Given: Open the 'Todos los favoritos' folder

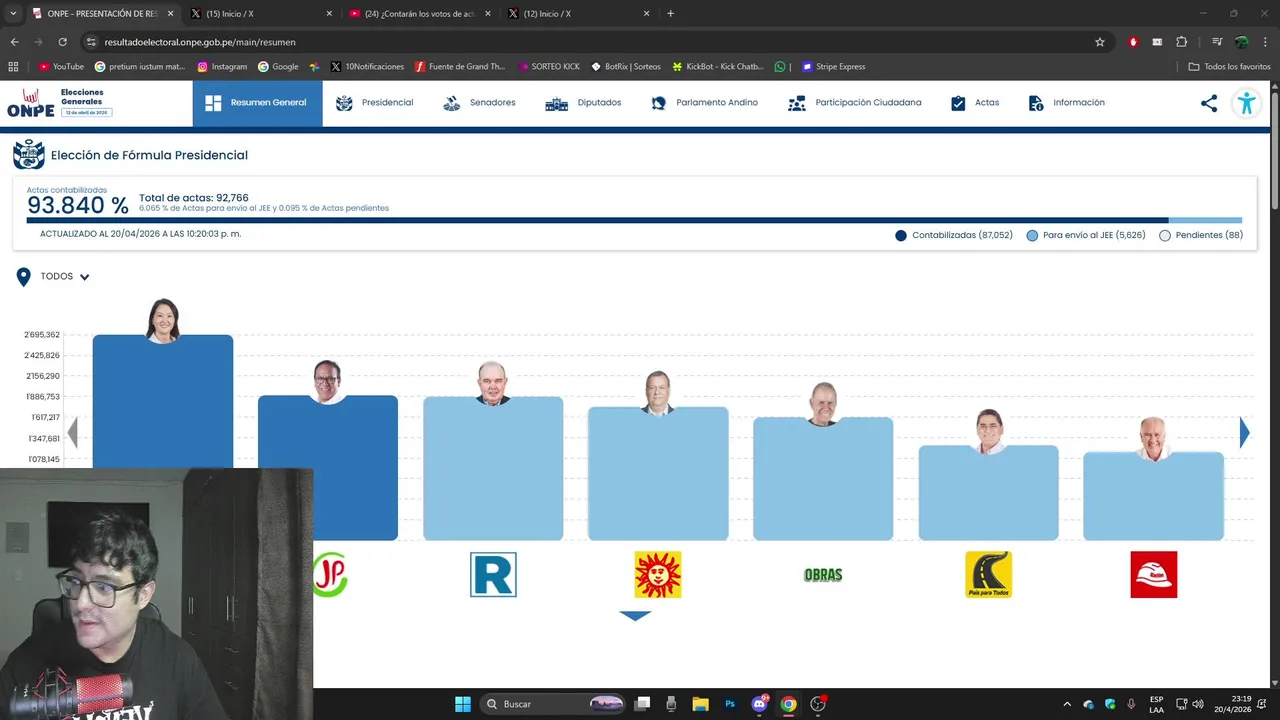Looking at the screenshot, I should (1229, 67).
